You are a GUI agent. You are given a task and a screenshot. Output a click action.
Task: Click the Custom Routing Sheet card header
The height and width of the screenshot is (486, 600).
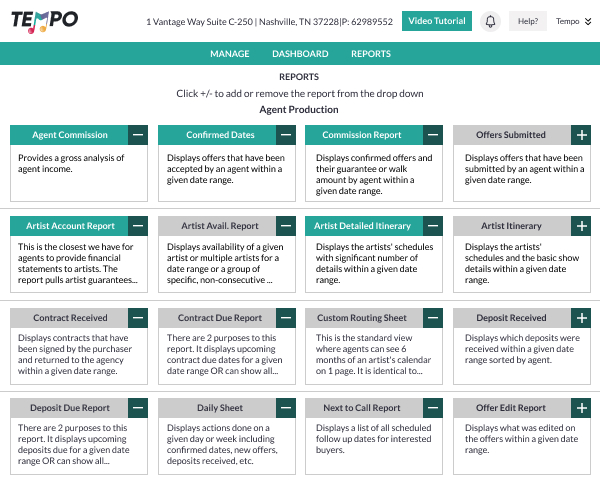click(360, 319)
